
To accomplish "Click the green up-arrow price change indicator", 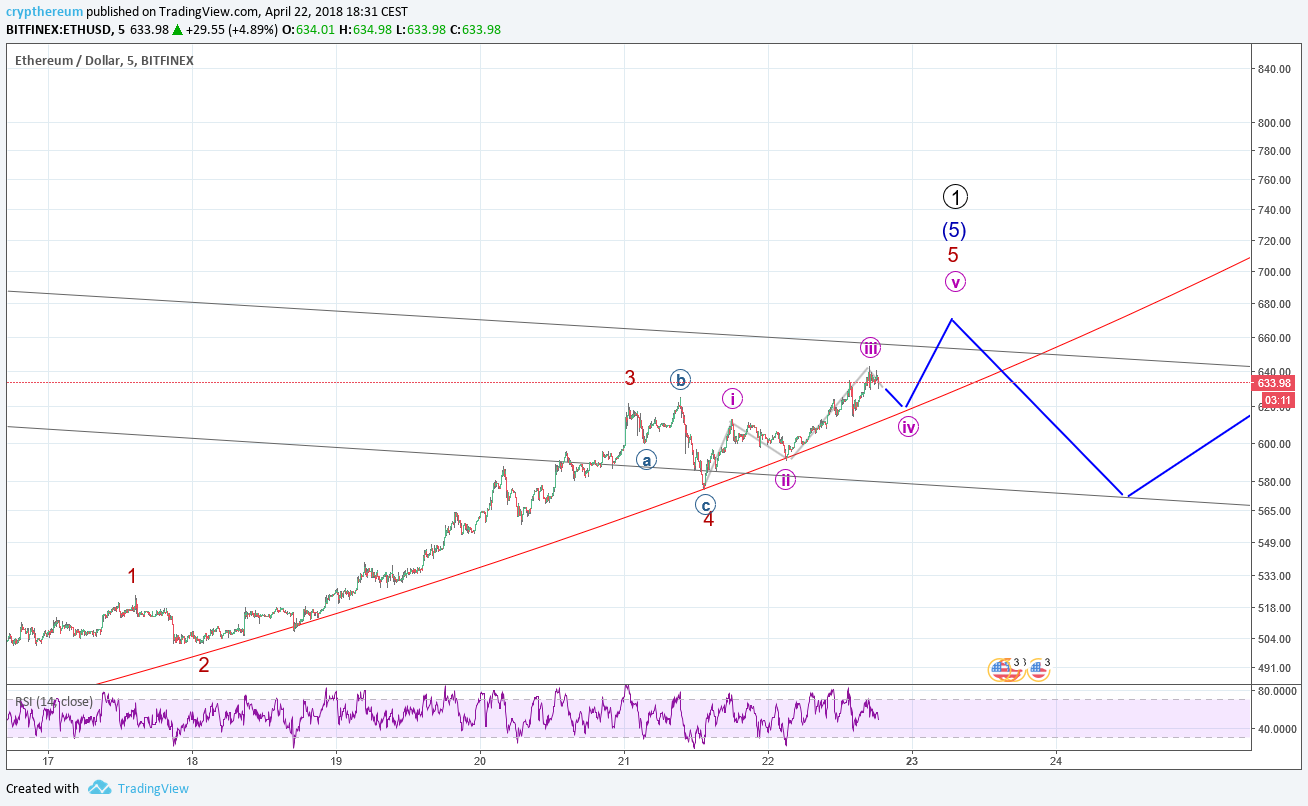I will 177,30.
